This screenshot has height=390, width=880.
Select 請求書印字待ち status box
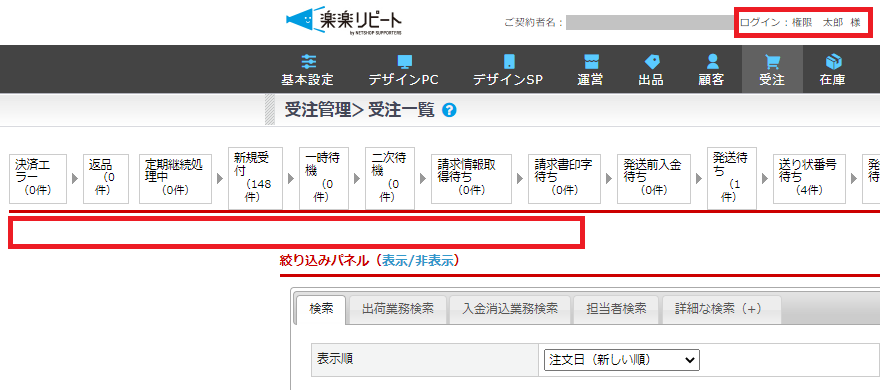[564, 178]
